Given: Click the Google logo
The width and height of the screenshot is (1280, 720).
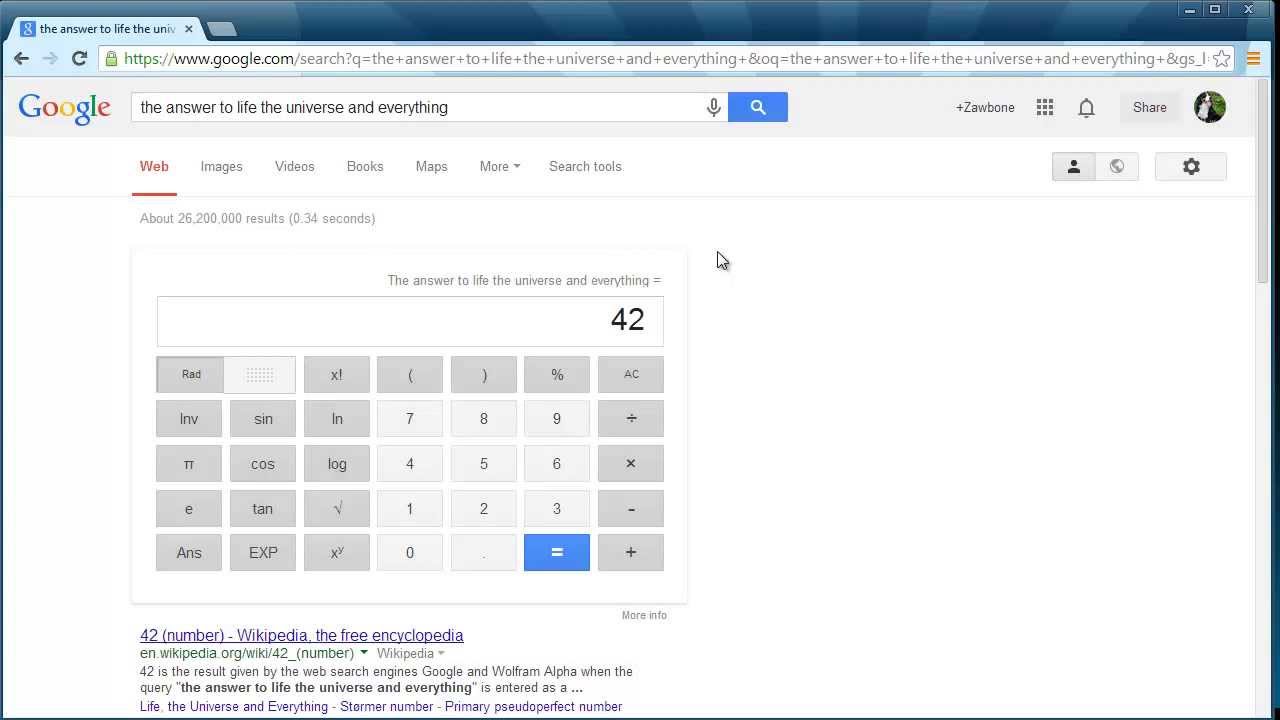Looking at the screenshot, I should 64,109.
